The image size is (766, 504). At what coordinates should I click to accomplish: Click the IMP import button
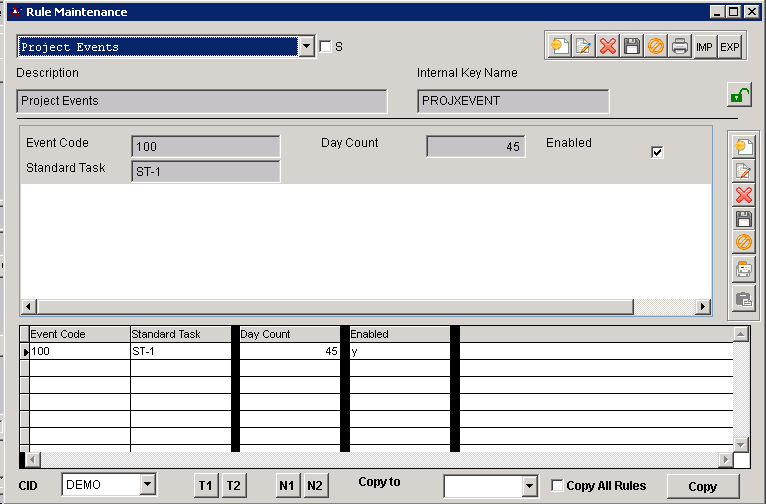[705, 47]
